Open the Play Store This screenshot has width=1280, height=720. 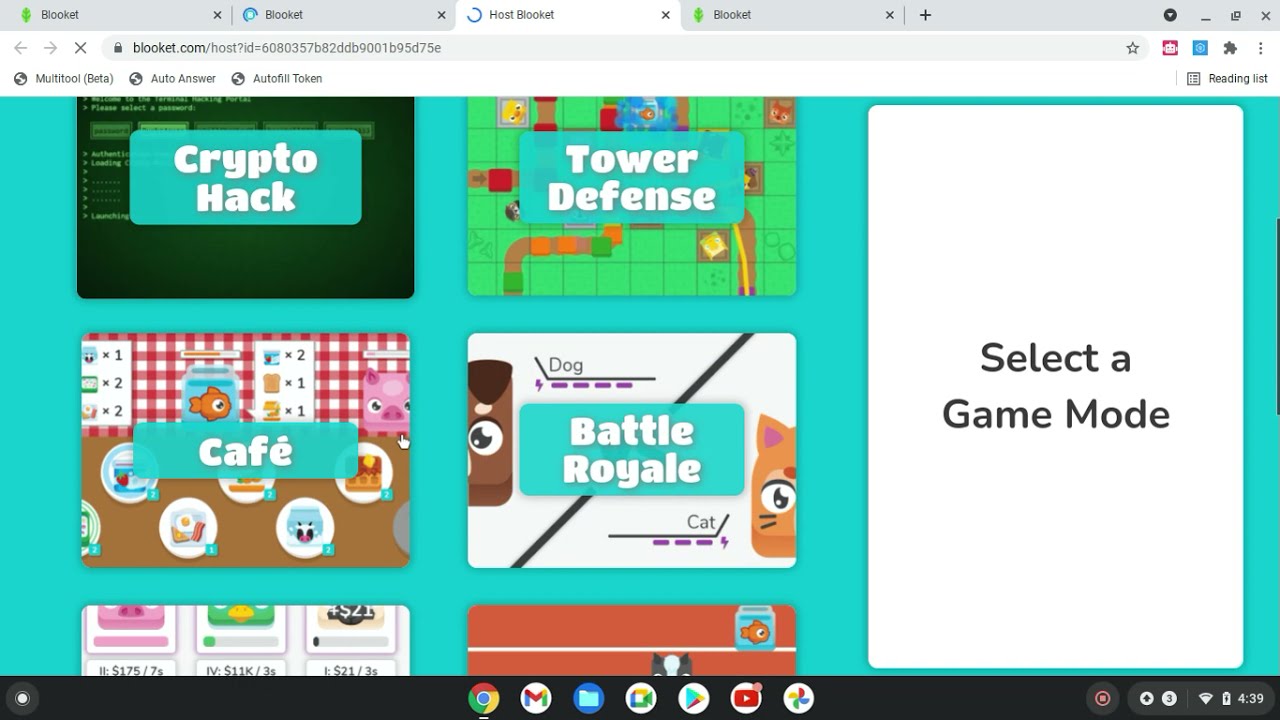[694, 698]
